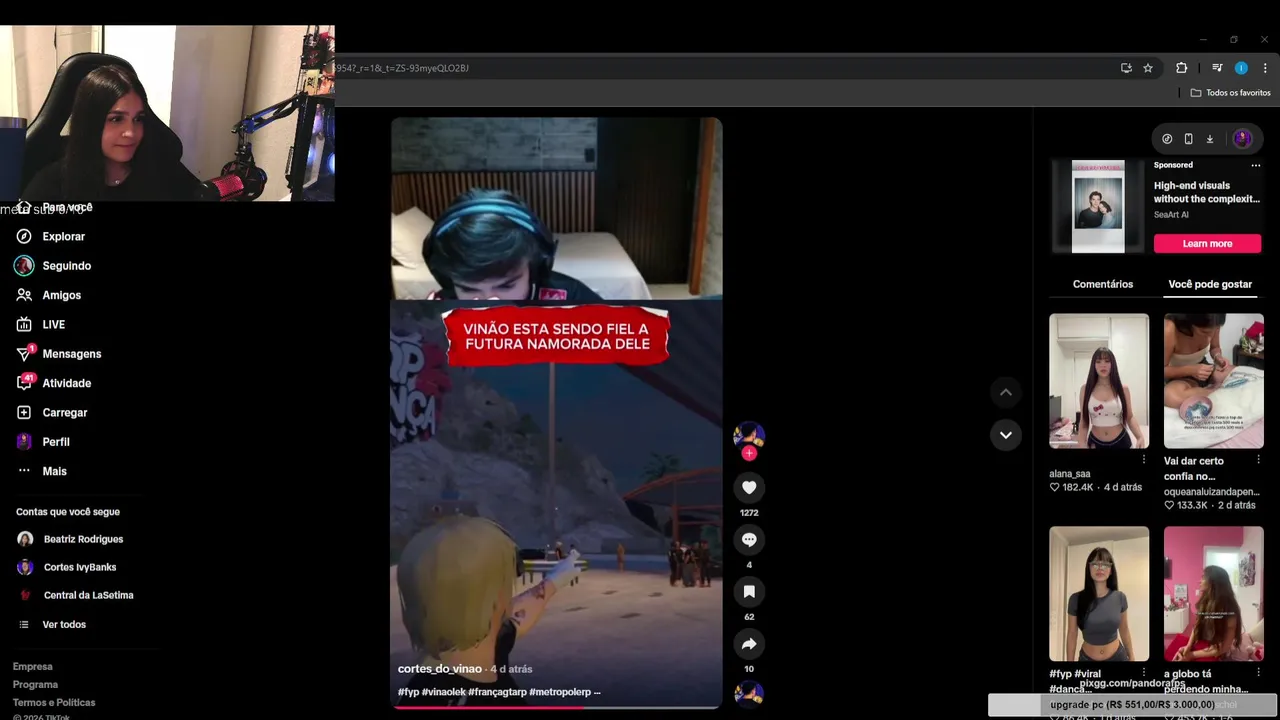The image size is (1280, 720).
Task: Open browser extensions puzzle icon
Action: 1182,68
